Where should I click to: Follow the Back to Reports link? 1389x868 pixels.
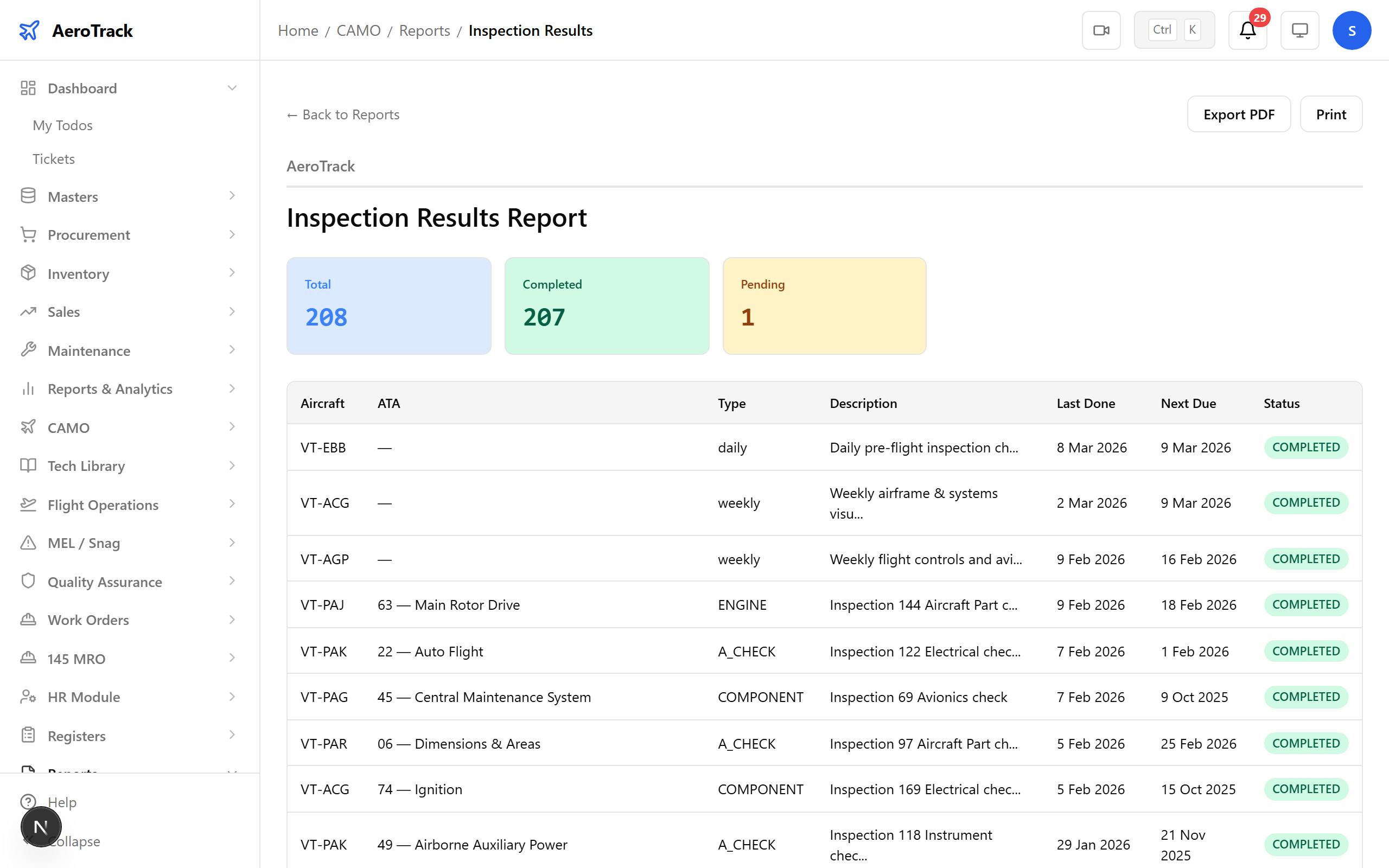(x=343, y=114)
